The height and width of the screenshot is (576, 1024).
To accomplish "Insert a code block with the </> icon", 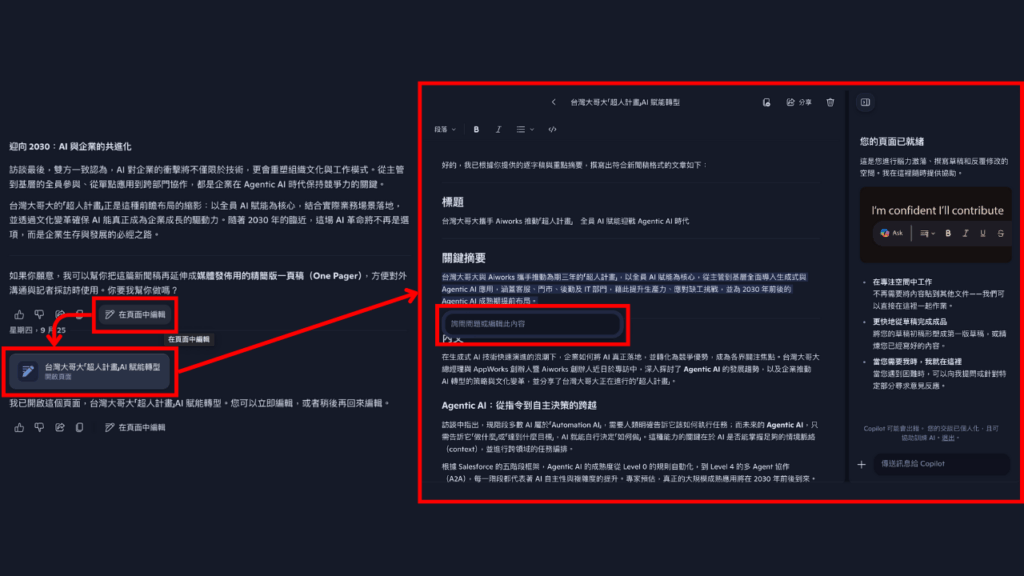I will [551, 129].
